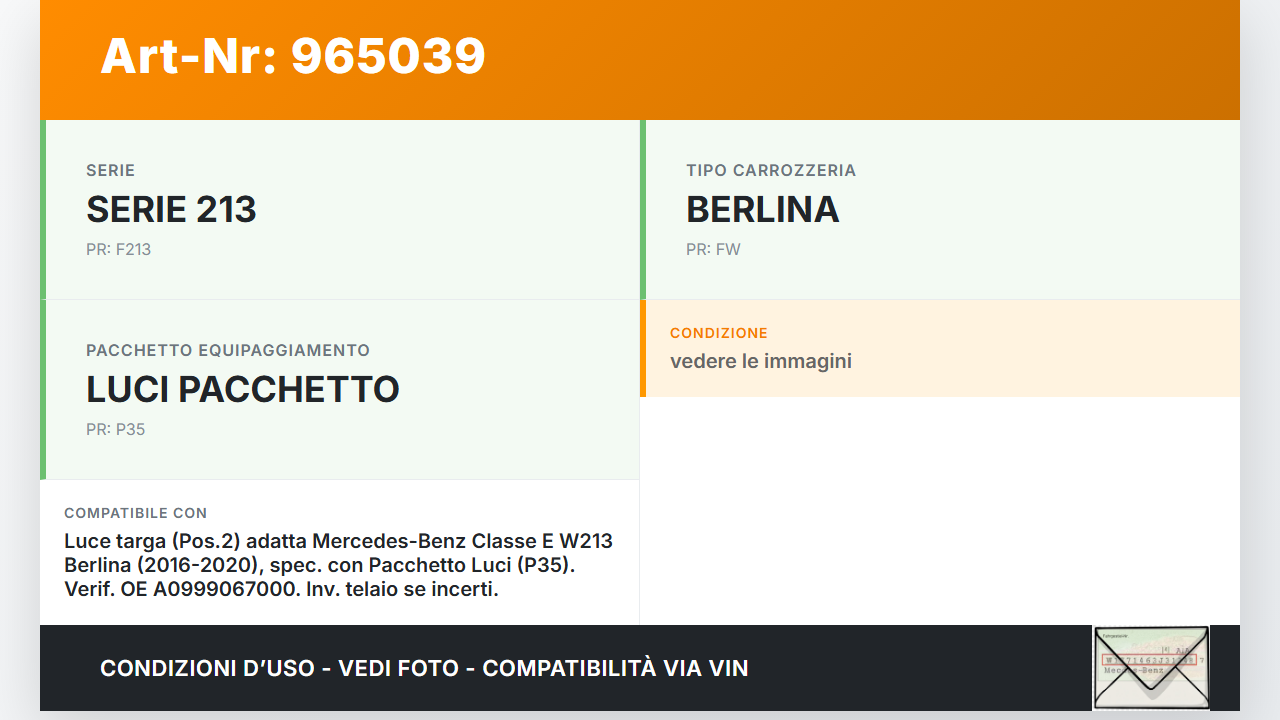Click the COMPATIBILE CON label
This screenshot has width=1280, height=720.
[135, 513]
